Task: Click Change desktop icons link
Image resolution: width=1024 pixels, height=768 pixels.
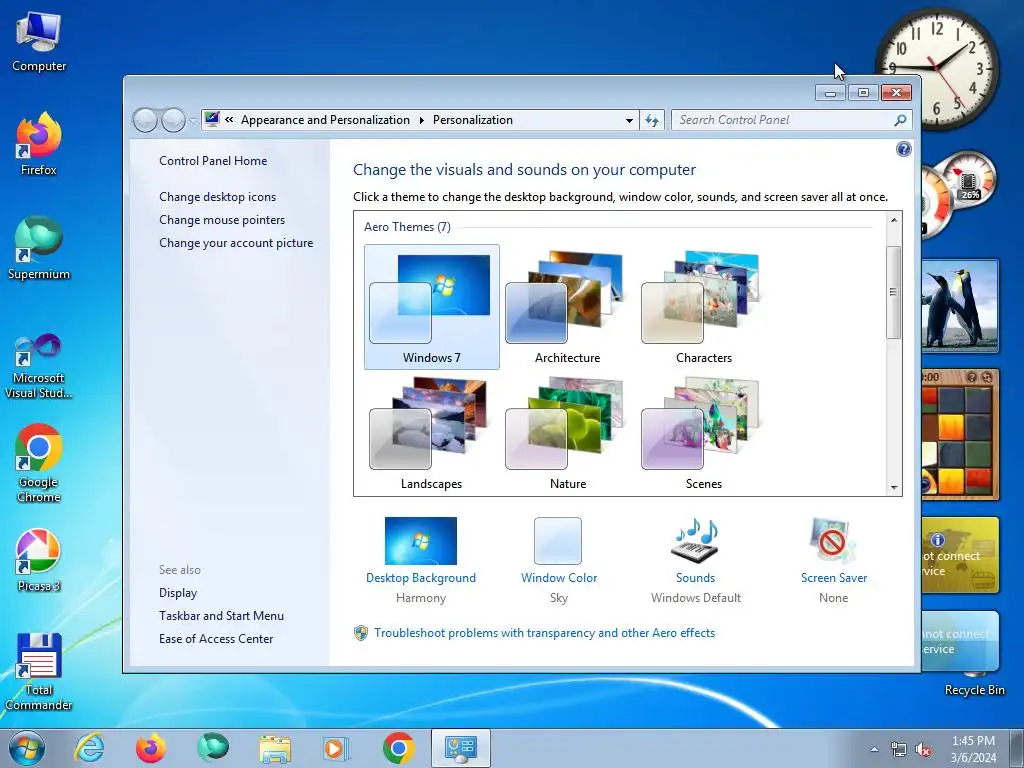Action: coord(217,197)
